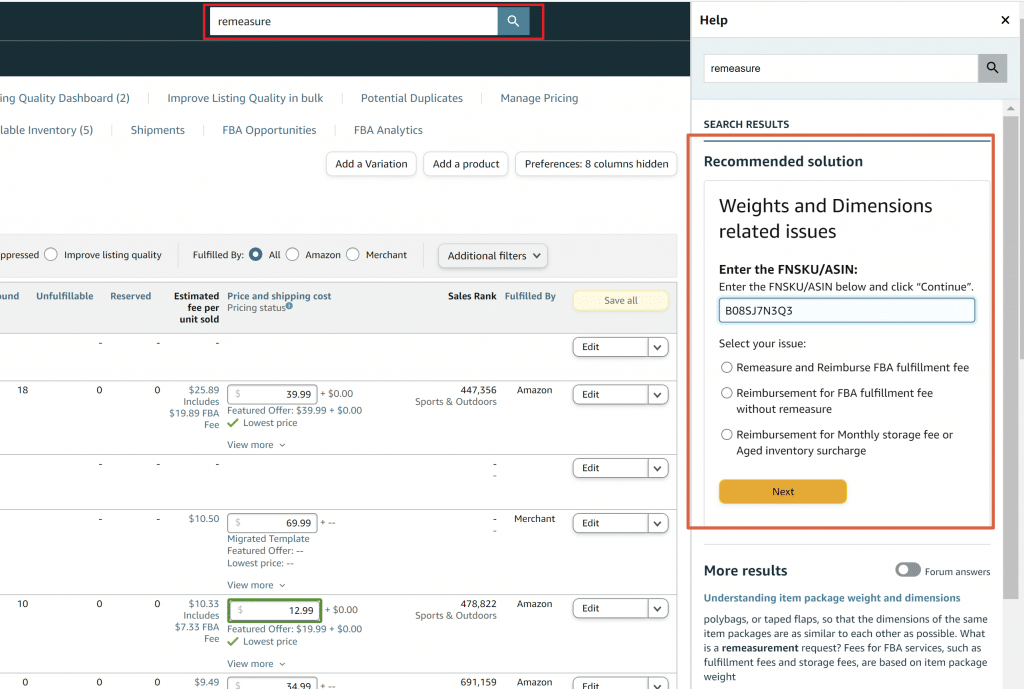Select the Merchant fulfilled-by radio option

(353, 255)
